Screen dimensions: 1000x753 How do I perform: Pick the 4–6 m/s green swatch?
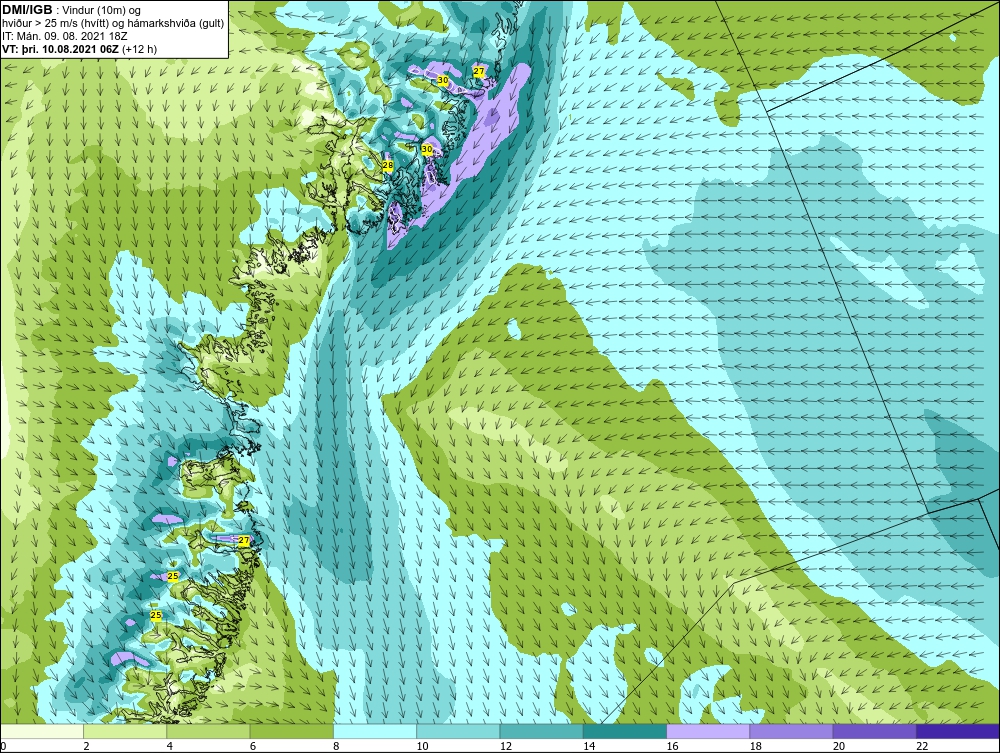tap(208, 731)
